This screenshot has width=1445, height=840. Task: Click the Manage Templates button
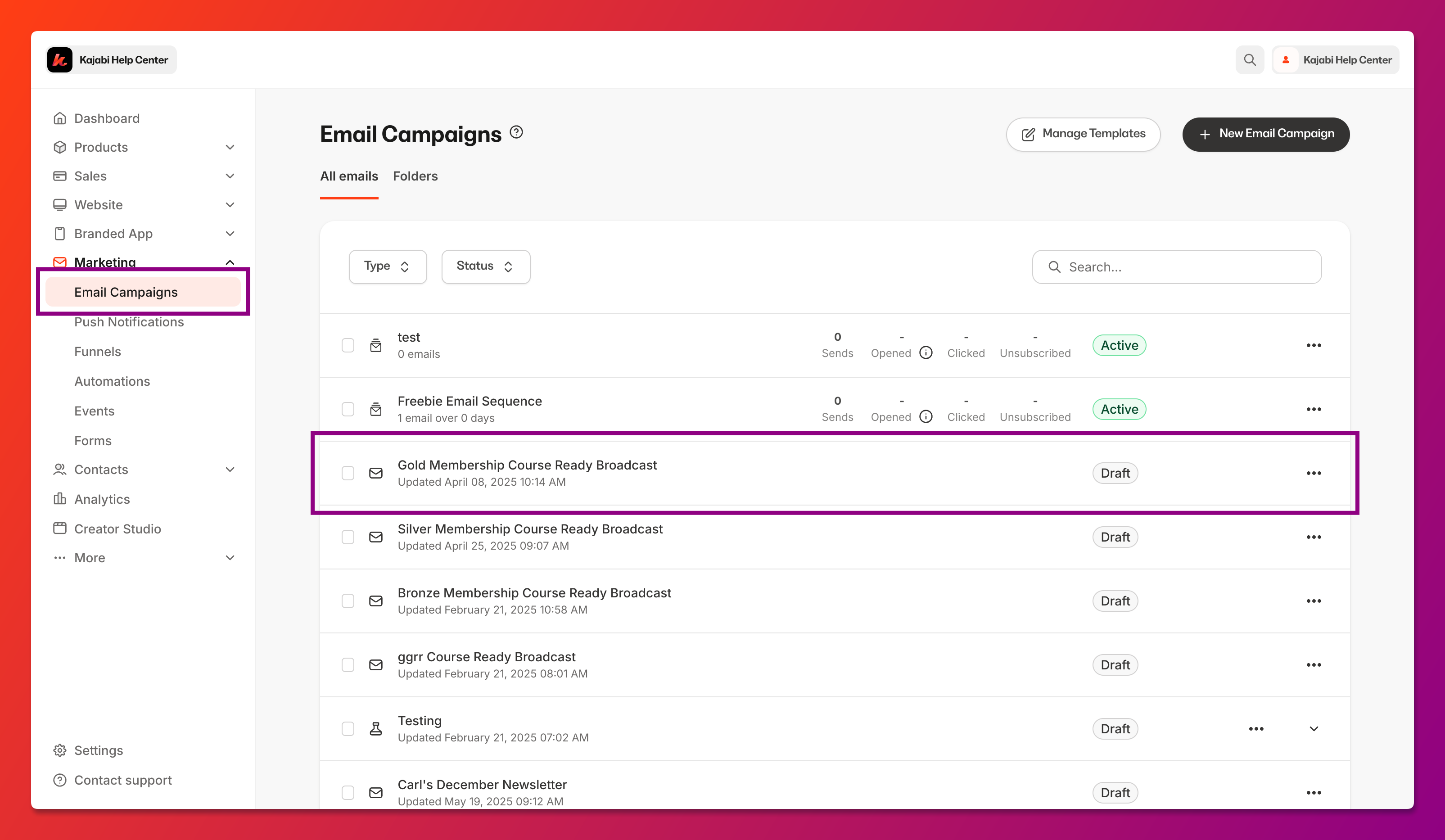pos(1083,134)
